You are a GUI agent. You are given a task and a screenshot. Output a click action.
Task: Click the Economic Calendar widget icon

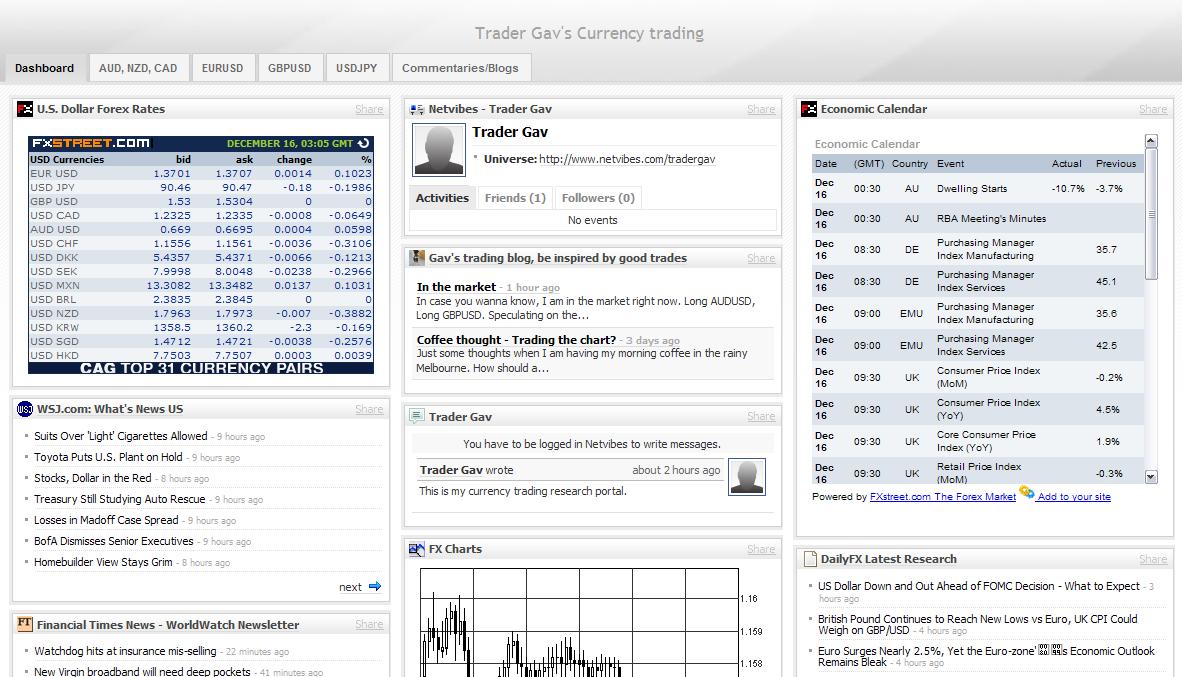tap(809, 109)
